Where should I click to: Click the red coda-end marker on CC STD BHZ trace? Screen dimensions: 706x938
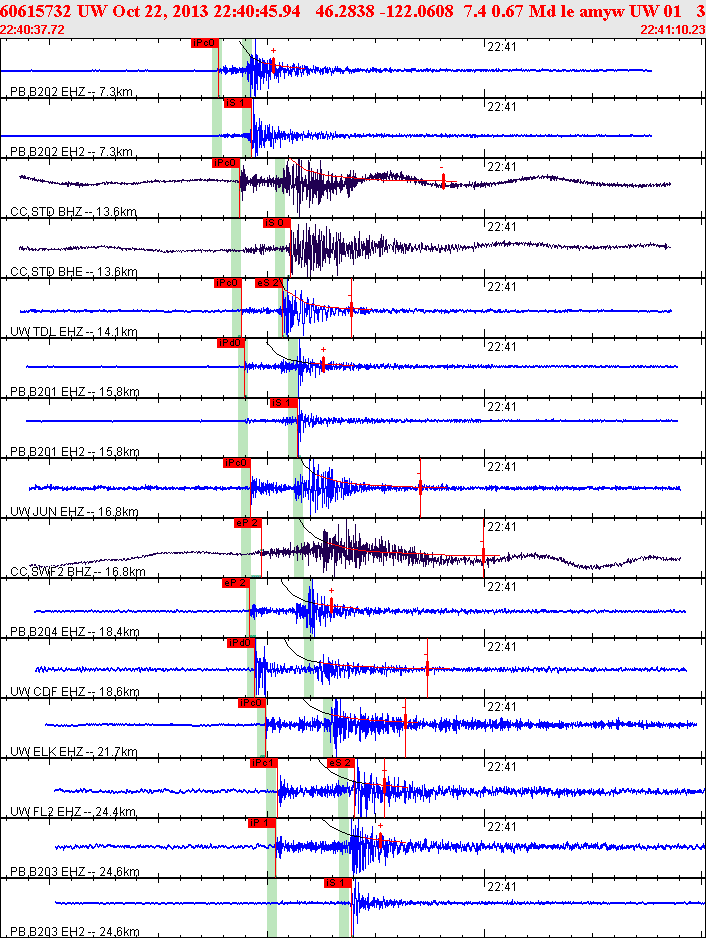point(443,180)
